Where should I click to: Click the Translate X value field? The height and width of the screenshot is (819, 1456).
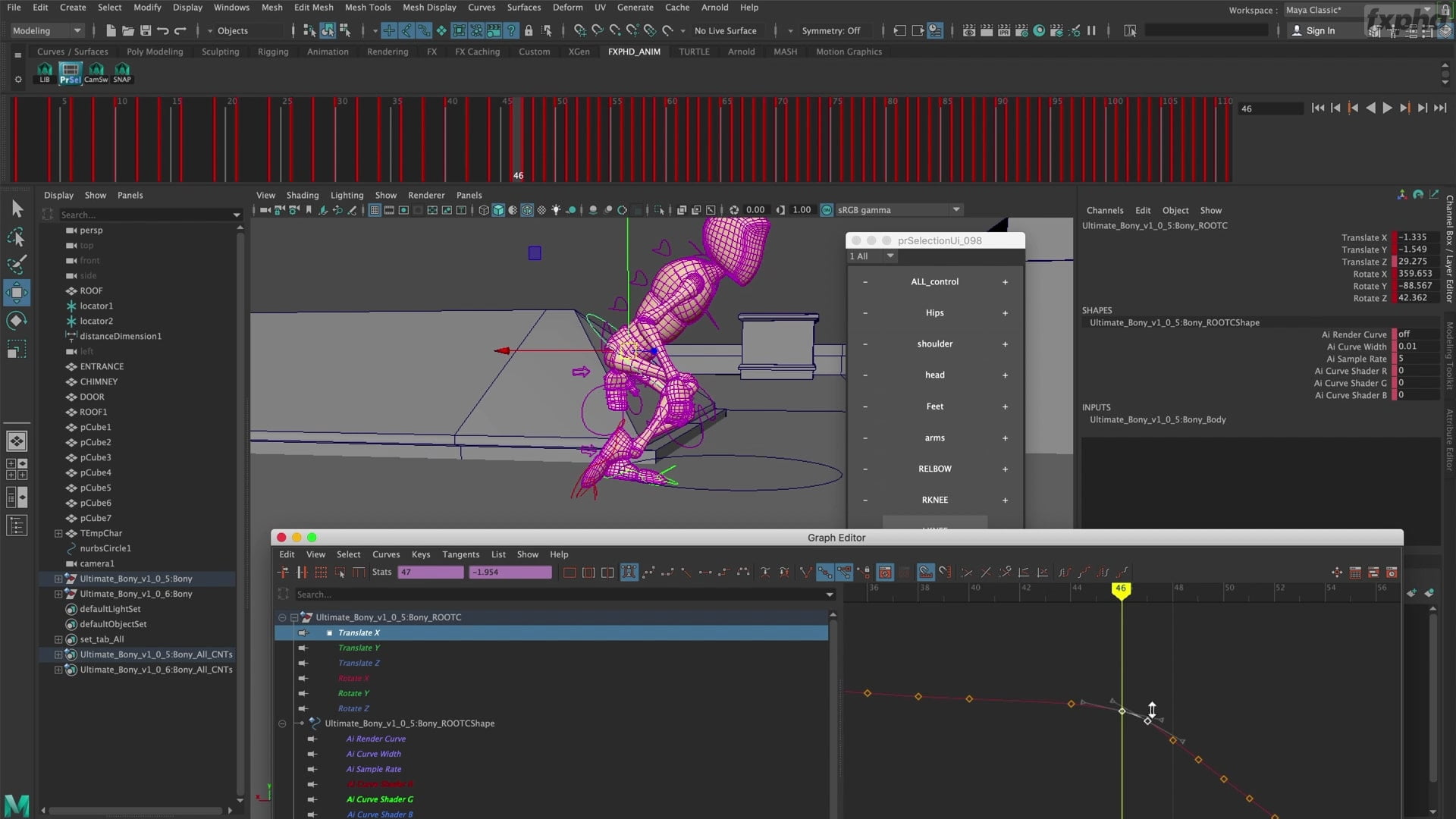click(x=1416, y=237)
